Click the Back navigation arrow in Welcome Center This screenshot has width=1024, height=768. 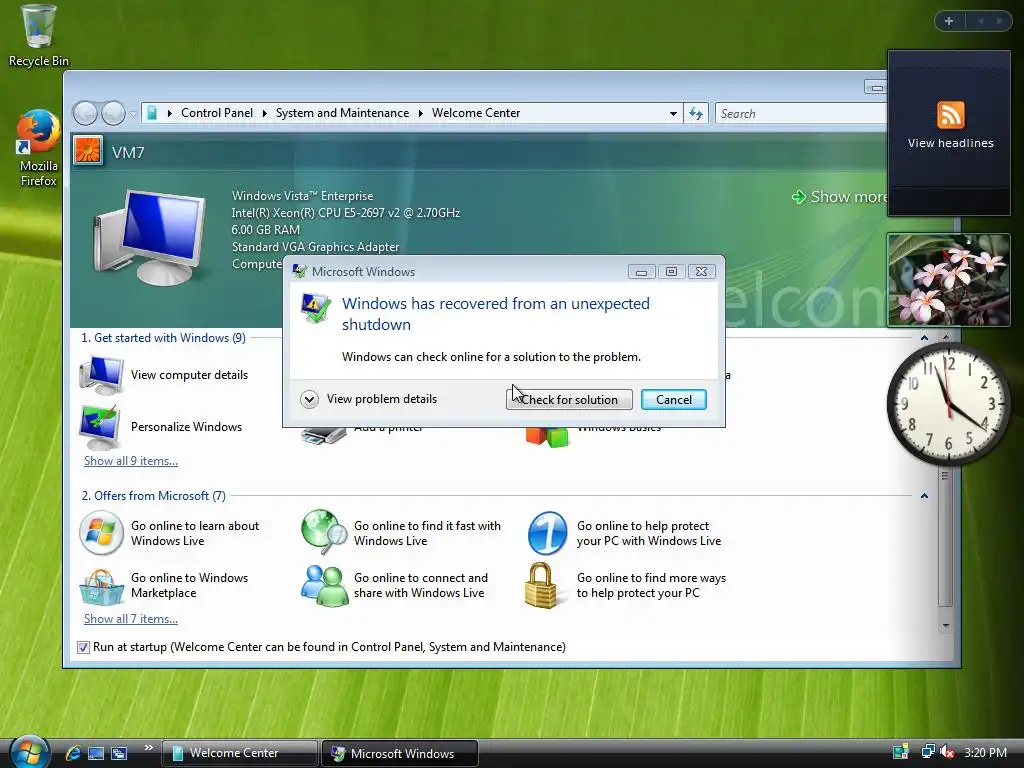coord(85,114)
